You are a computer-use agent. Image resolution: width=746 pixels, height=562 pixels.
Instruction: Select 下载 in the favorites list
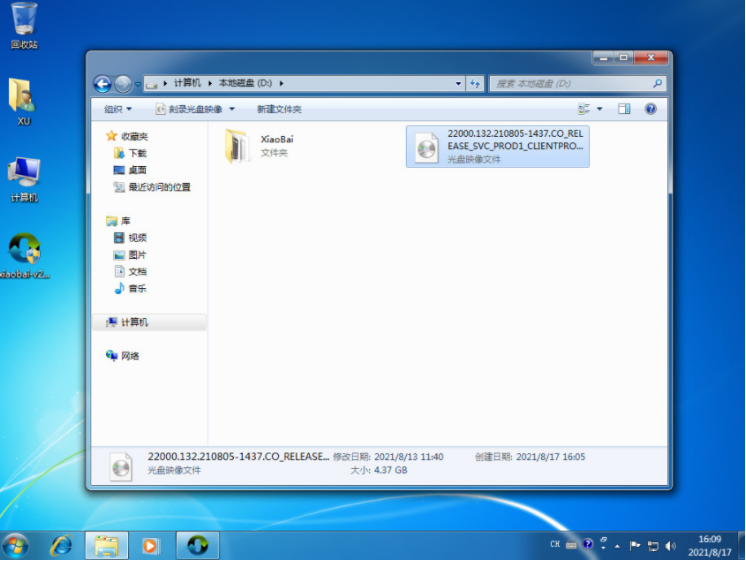137,153
